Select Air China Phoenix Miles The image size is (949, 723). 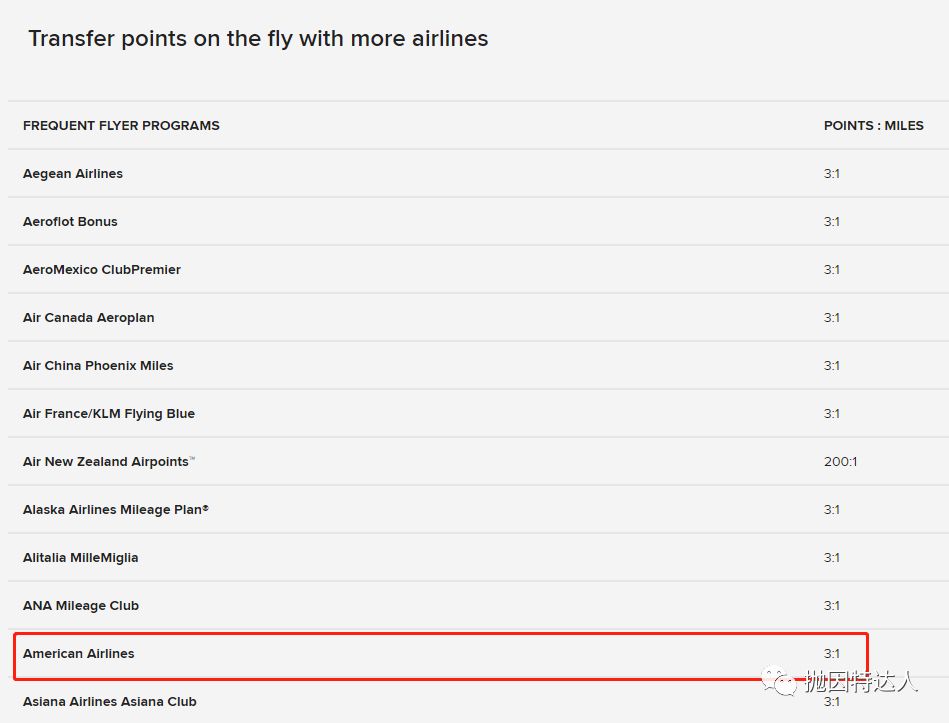pyautogui.click(x=98, y=366)
